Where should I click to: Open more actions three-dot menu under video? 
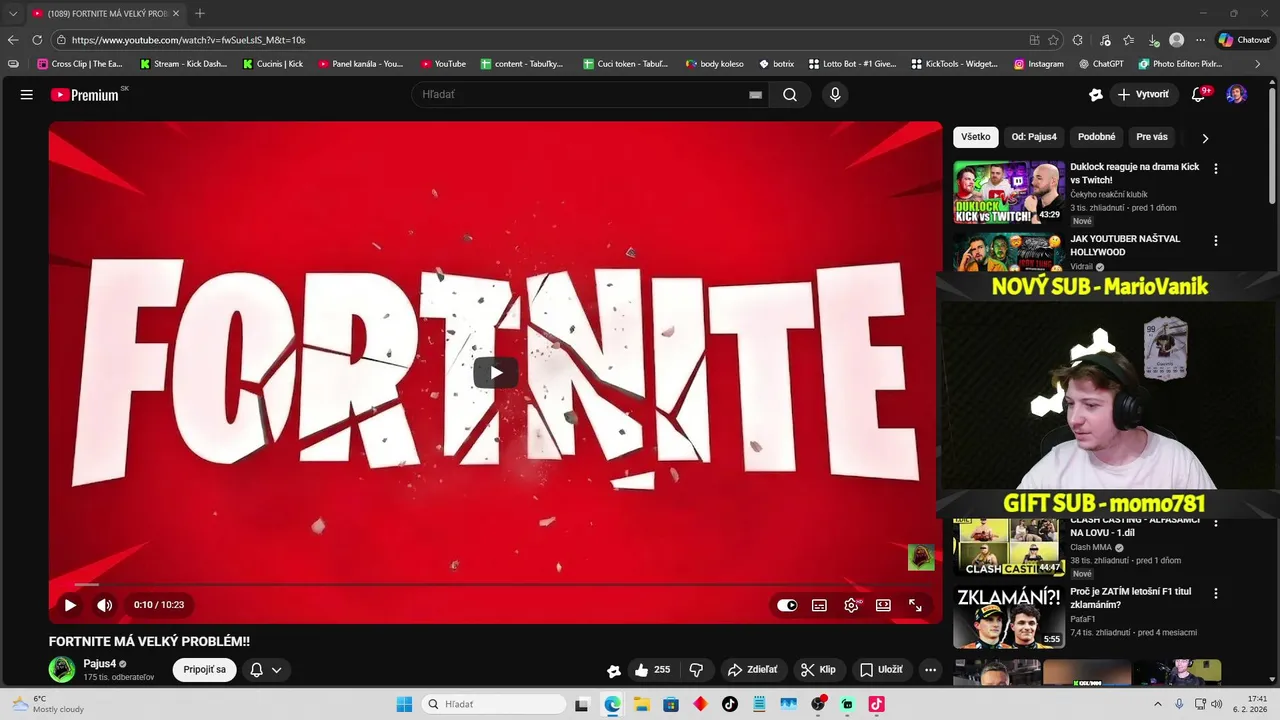(930, 670)
